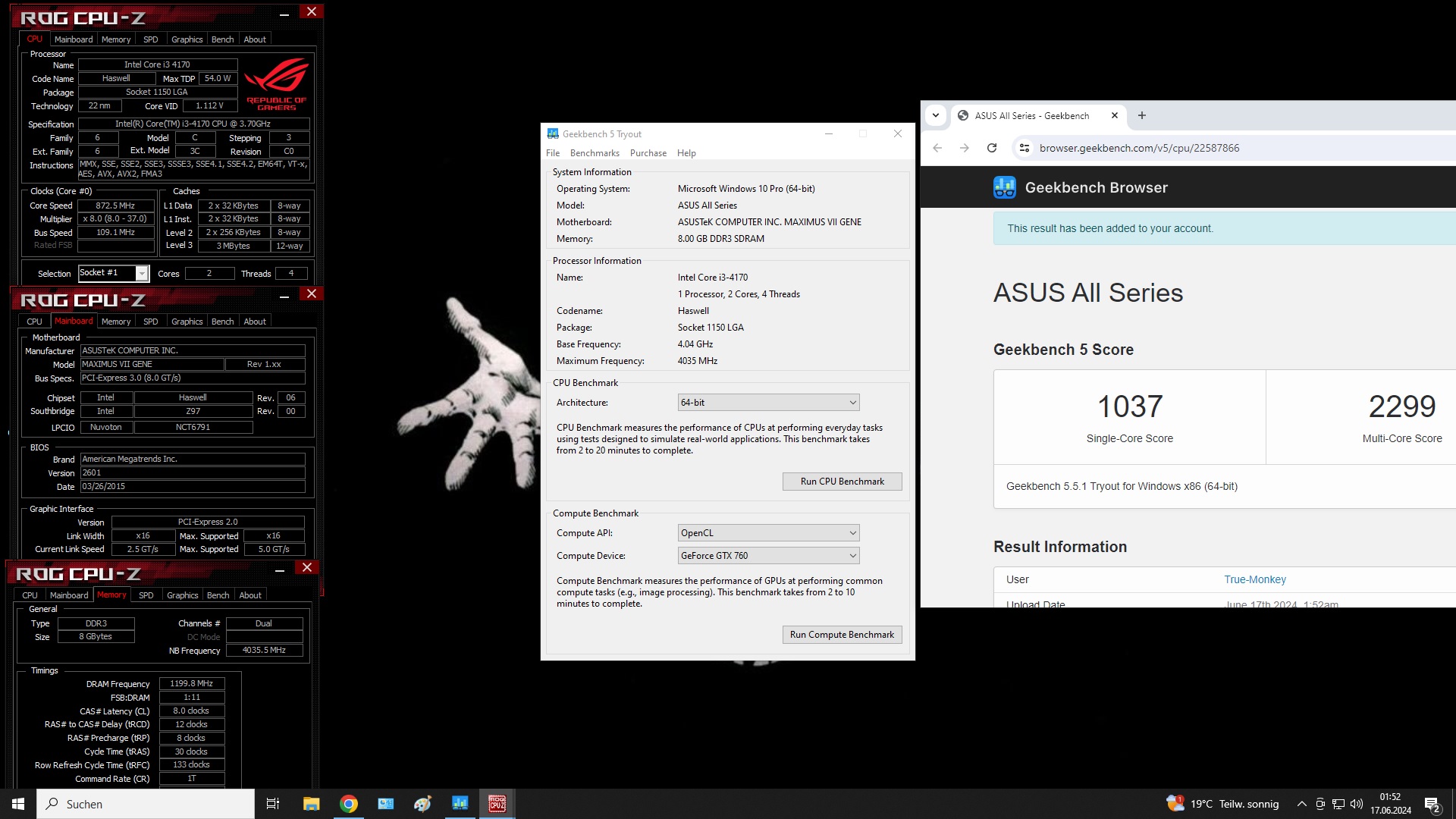Open Bench tab in top CPU-Z window
This screenshot has height=819, width=1456.
[x=222, y=39]
